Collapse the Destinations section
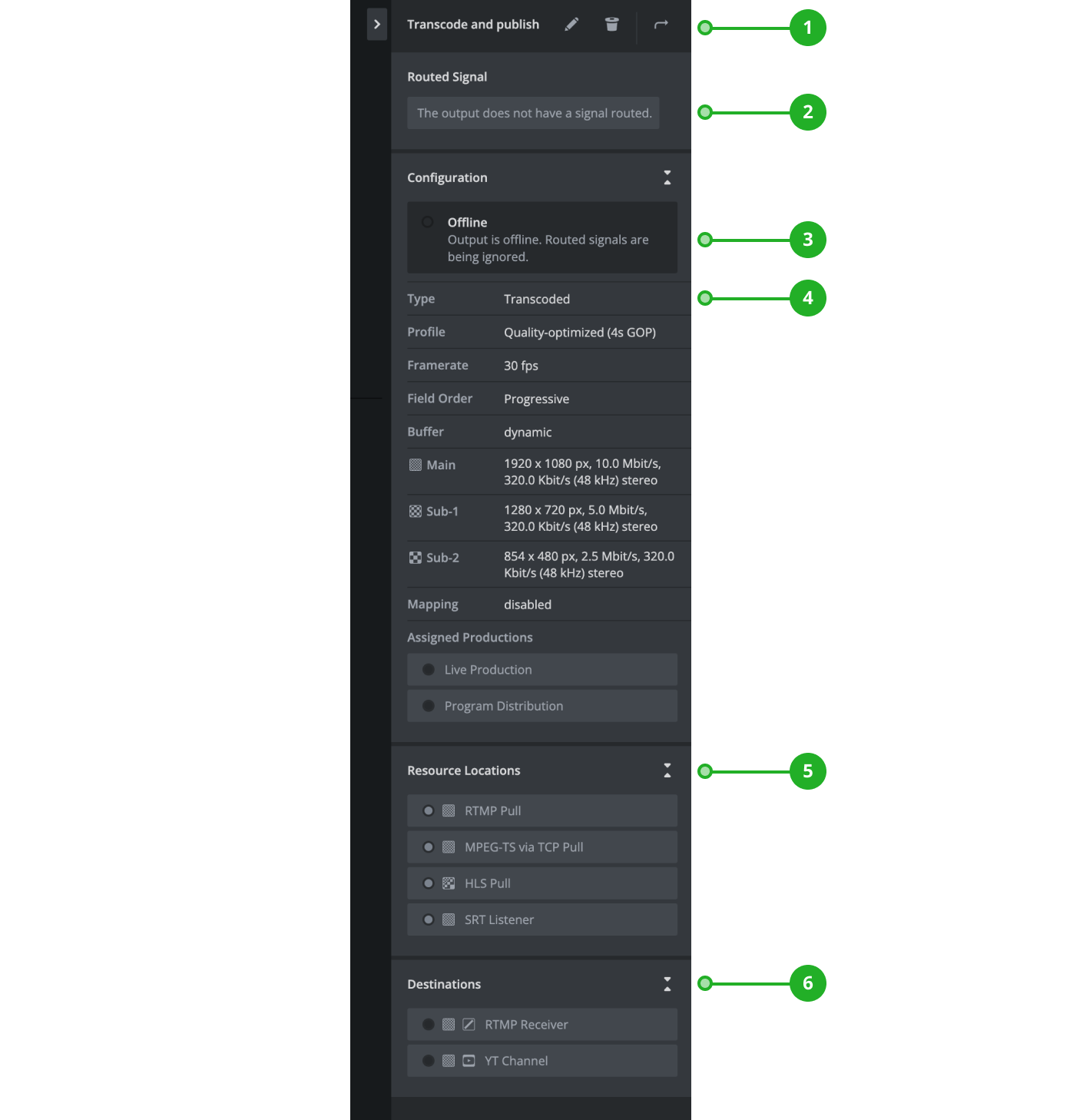 tap(667, 983)
